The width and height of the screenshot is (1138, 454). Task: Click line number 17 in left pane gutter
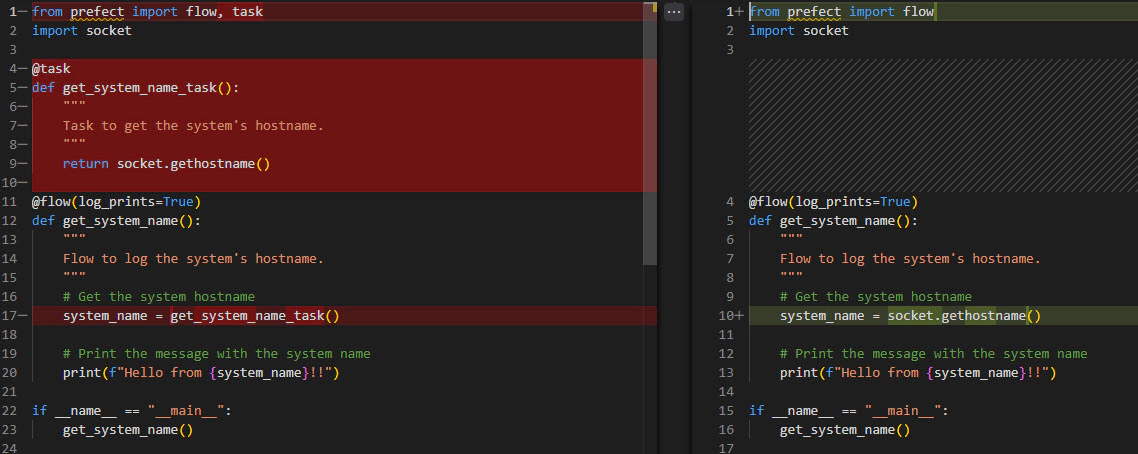[9, 315]
